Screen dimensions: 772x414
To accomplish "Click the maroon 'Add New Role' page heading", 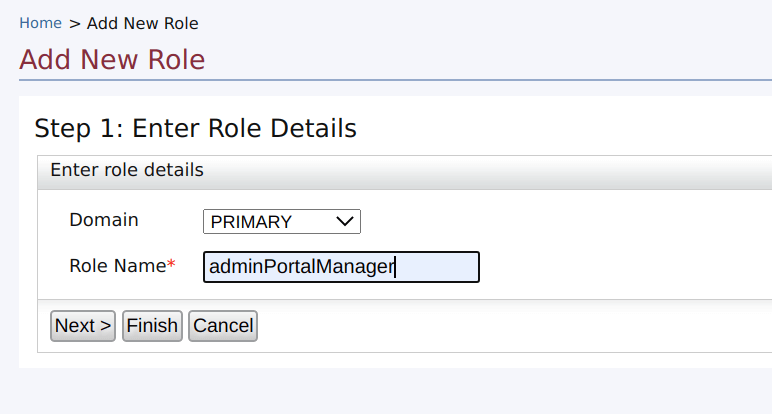I will pyautogui.click(x=112, y=60).
